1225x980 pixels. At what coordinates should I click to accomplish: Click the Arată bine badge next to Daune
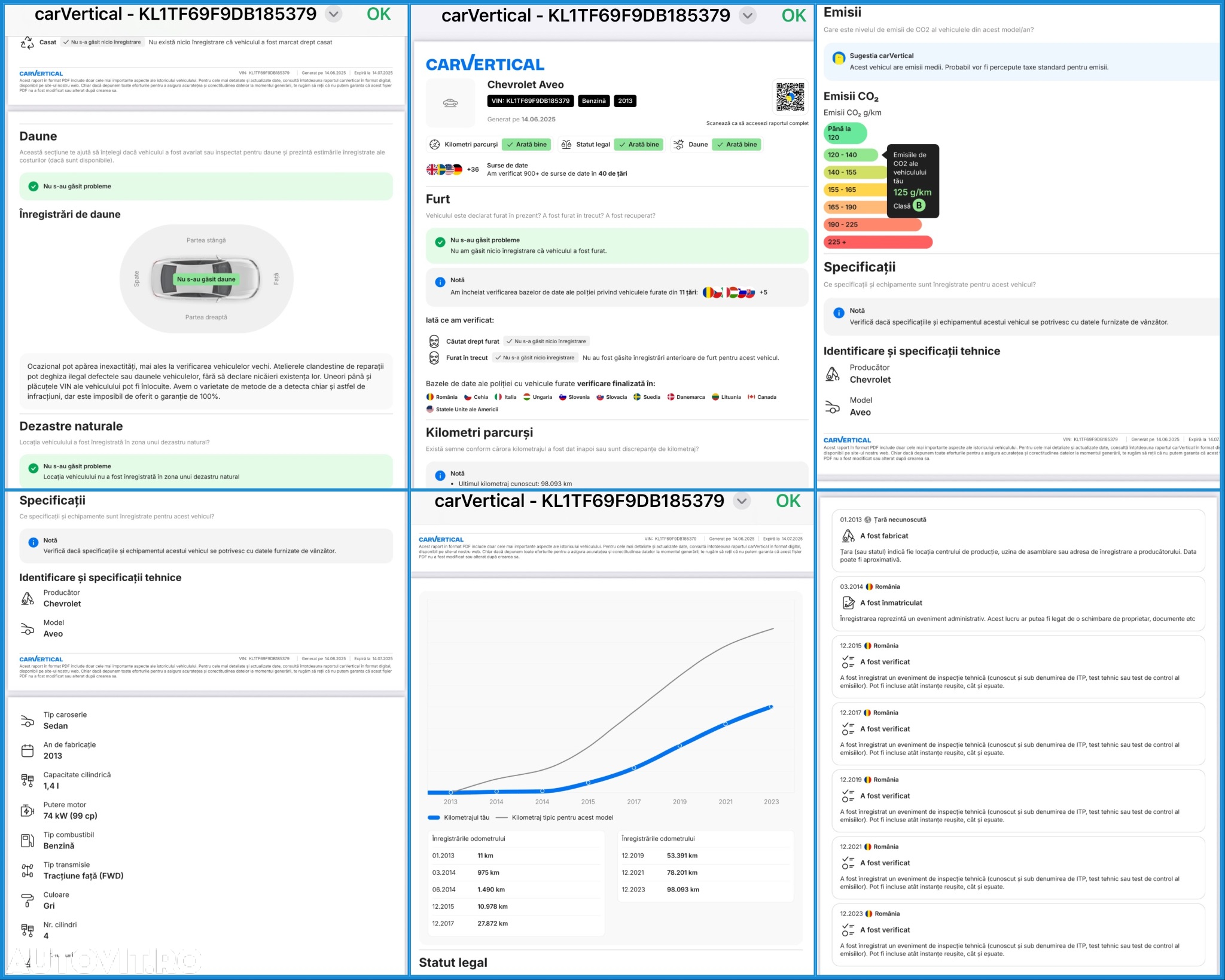point(736,145)
